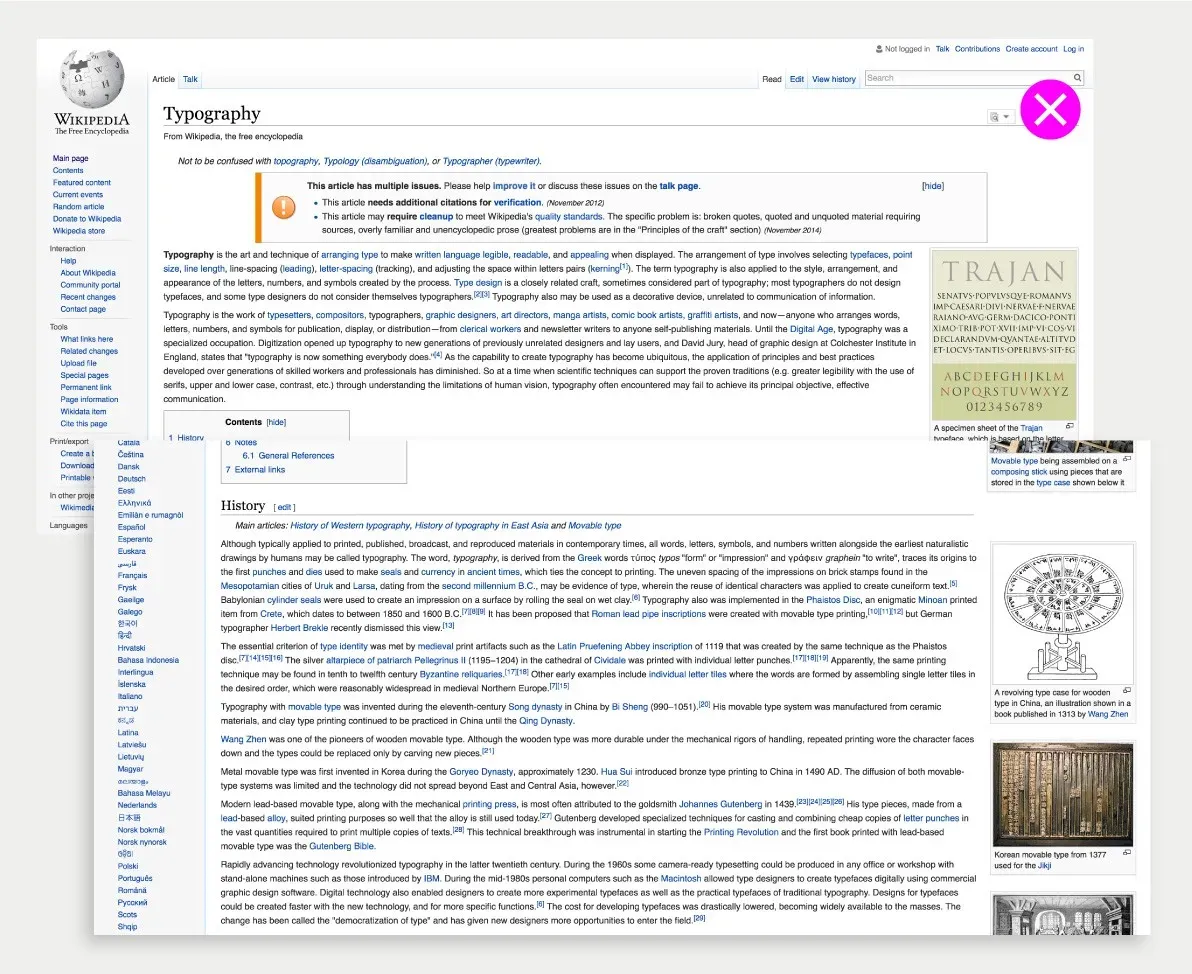Click the Wikipedia globe logo
Viewport: 1192px width, 974px height.
pyautogui.click(x=92, y=80)
